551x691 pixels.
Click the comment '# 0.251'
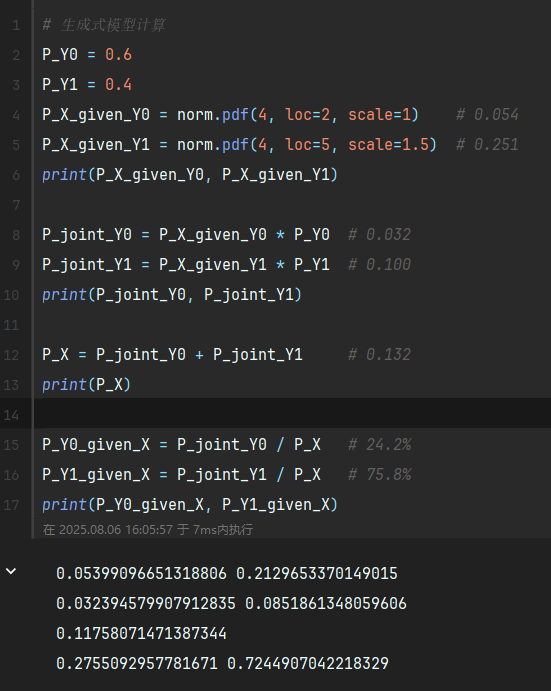(487, 145)
